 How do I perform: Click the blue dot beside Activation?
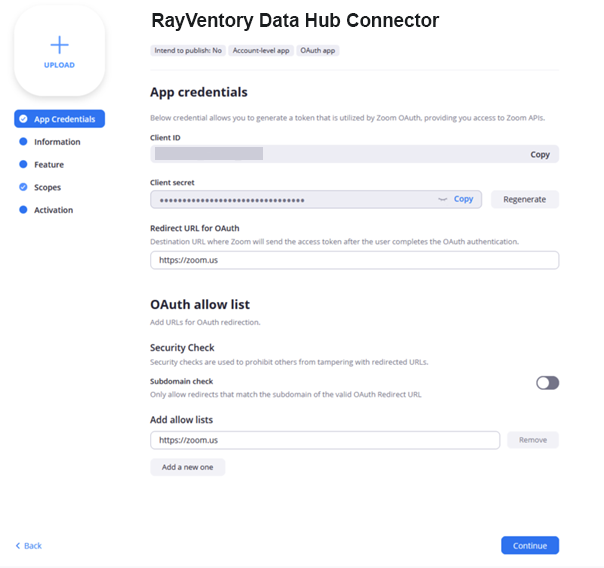pos(23,210)
